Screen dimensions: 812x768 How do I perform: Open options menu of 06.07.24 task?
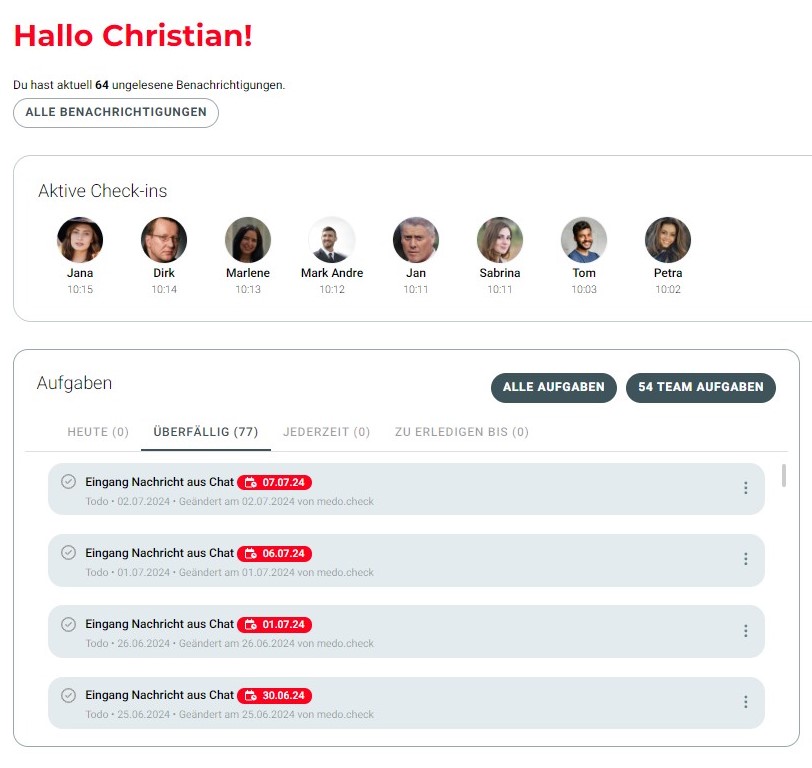[x=745, y=559]
